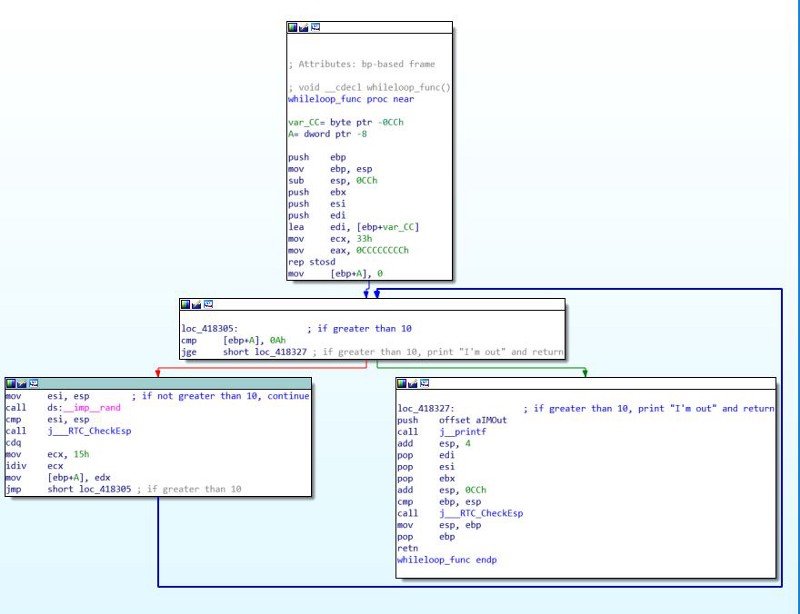Select the 'idiv ecx' instruction
The height and width of the screenshot is (614, 800).
pyautogui.click(x=34, y=466)
